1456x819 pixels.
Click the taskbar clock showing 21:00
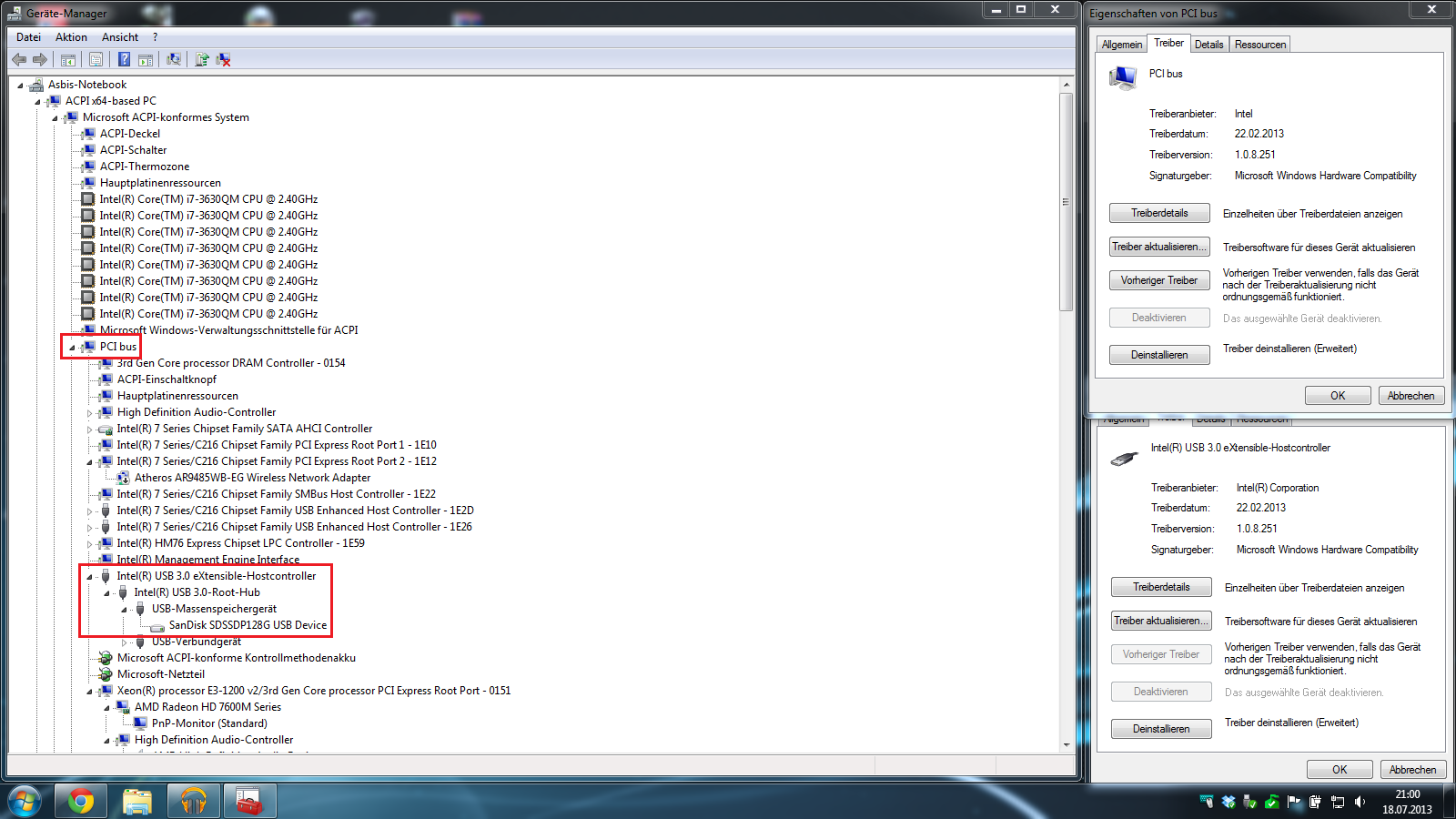(x=1407, y=802)
